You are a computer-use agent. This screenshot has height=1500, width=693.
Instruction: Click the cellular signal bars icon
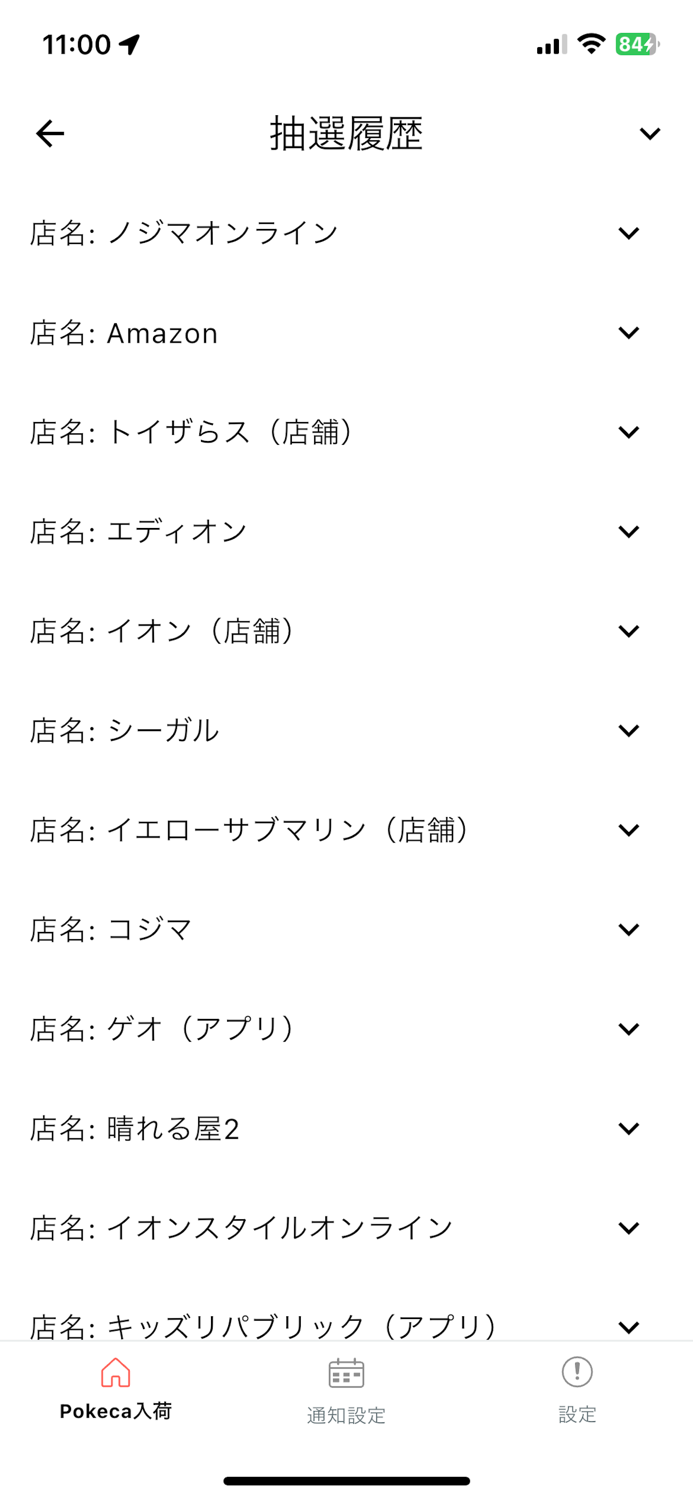coord(550,44)
